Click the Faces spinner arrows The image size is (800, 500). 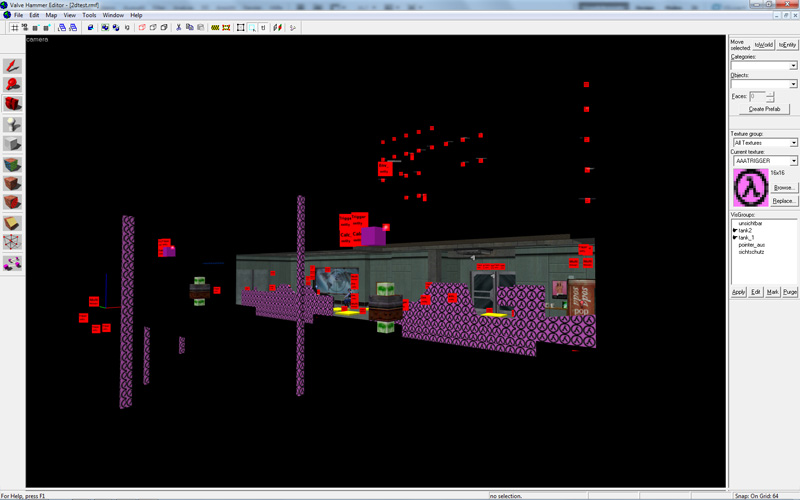(x=770, y=96)
